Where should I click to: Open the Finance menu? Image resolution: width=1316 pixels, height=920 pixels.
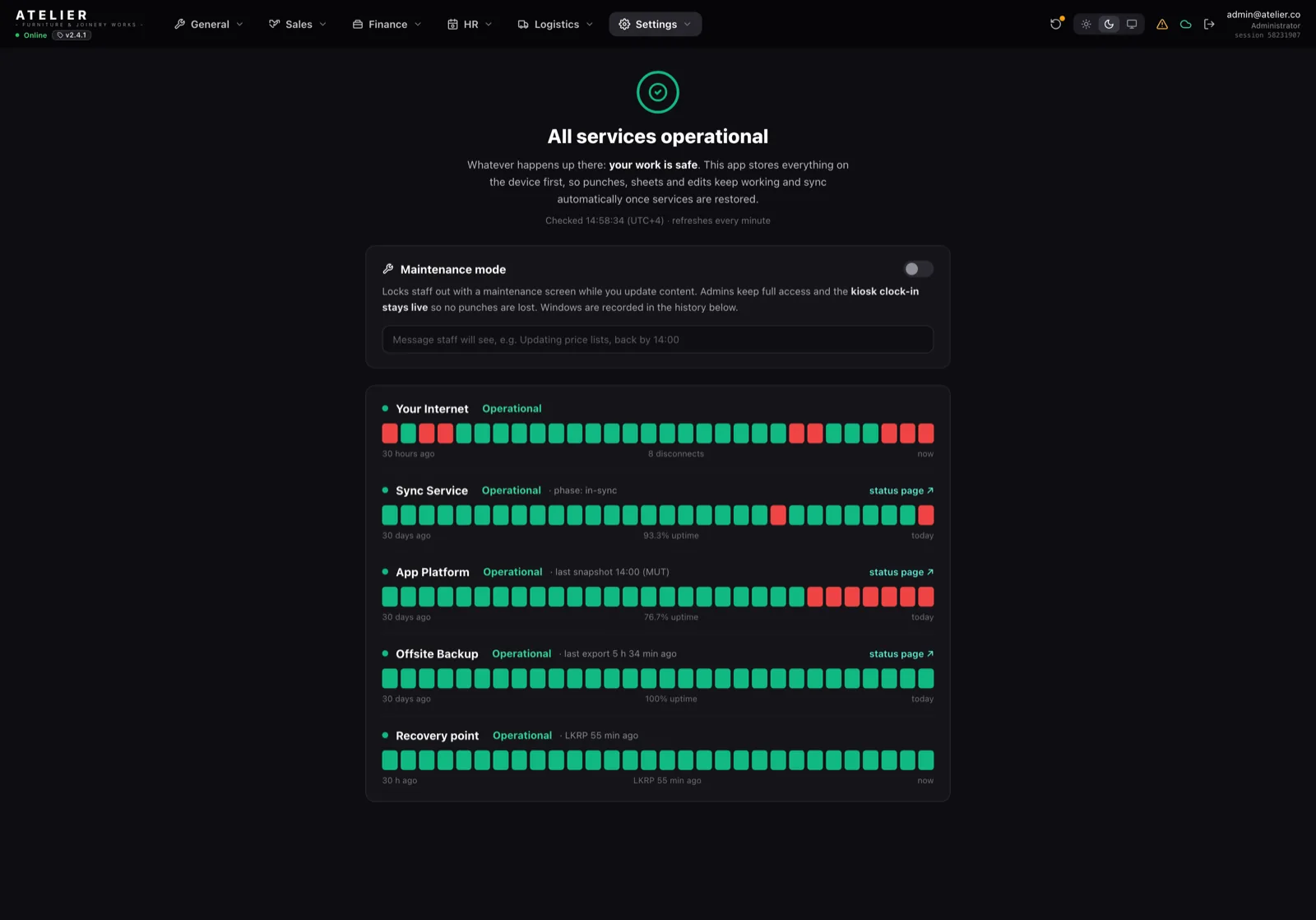pyautogui.click(x=387, y=24)
